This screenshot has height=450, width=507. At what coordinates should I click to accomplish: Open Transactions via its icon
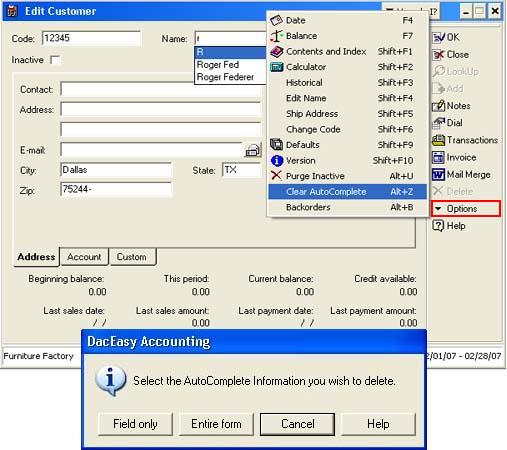[439, 140]
